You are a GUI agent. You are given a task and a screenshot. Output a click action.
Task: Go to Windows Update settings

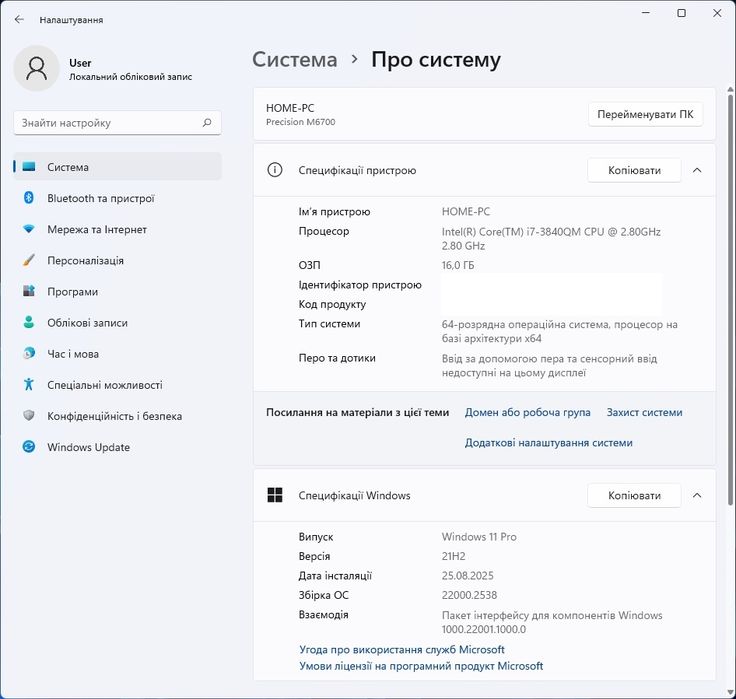117,447
